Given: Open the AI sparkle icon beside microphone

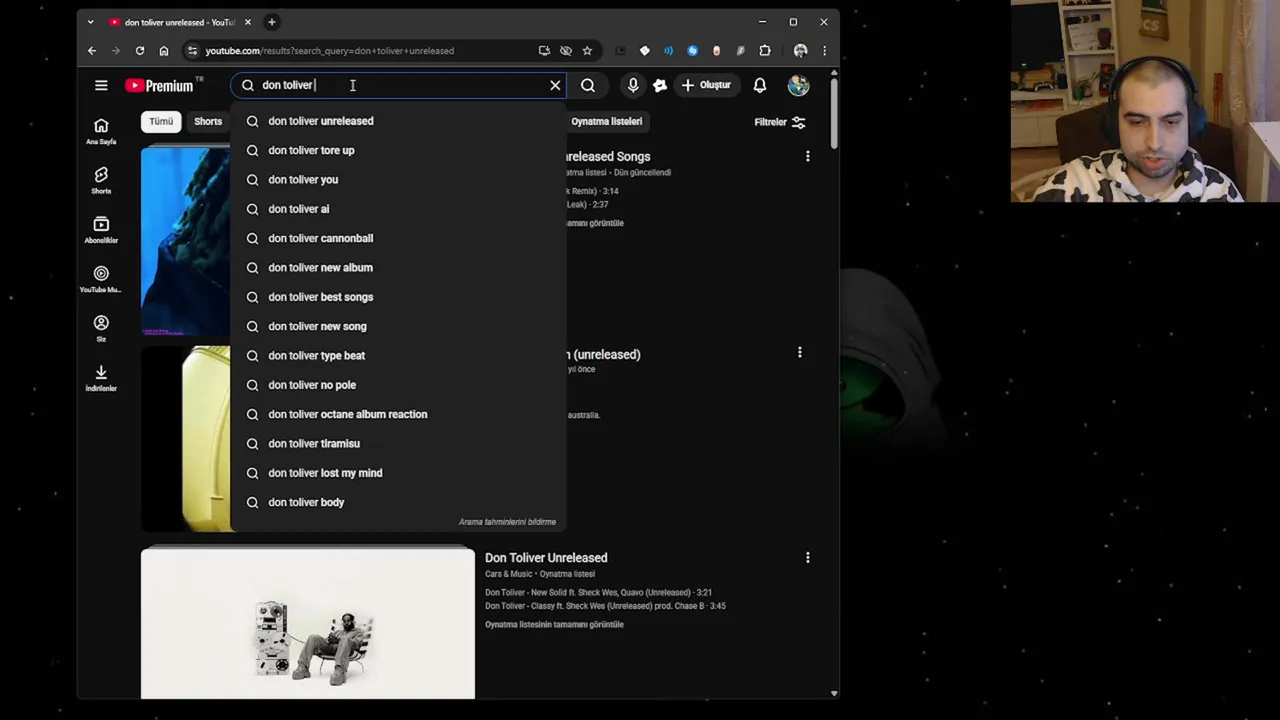Looking at the screenshot, I should (660, 85).
